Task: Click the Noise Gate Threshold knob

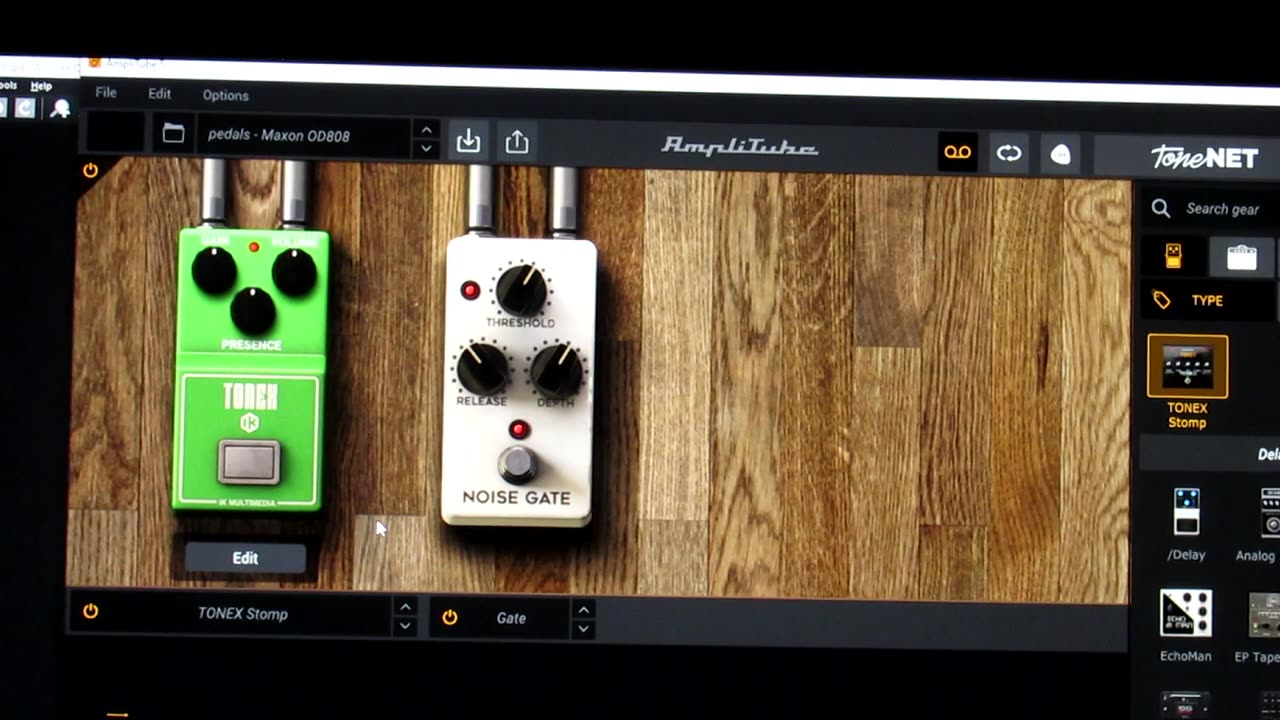Action: [521, 290]
